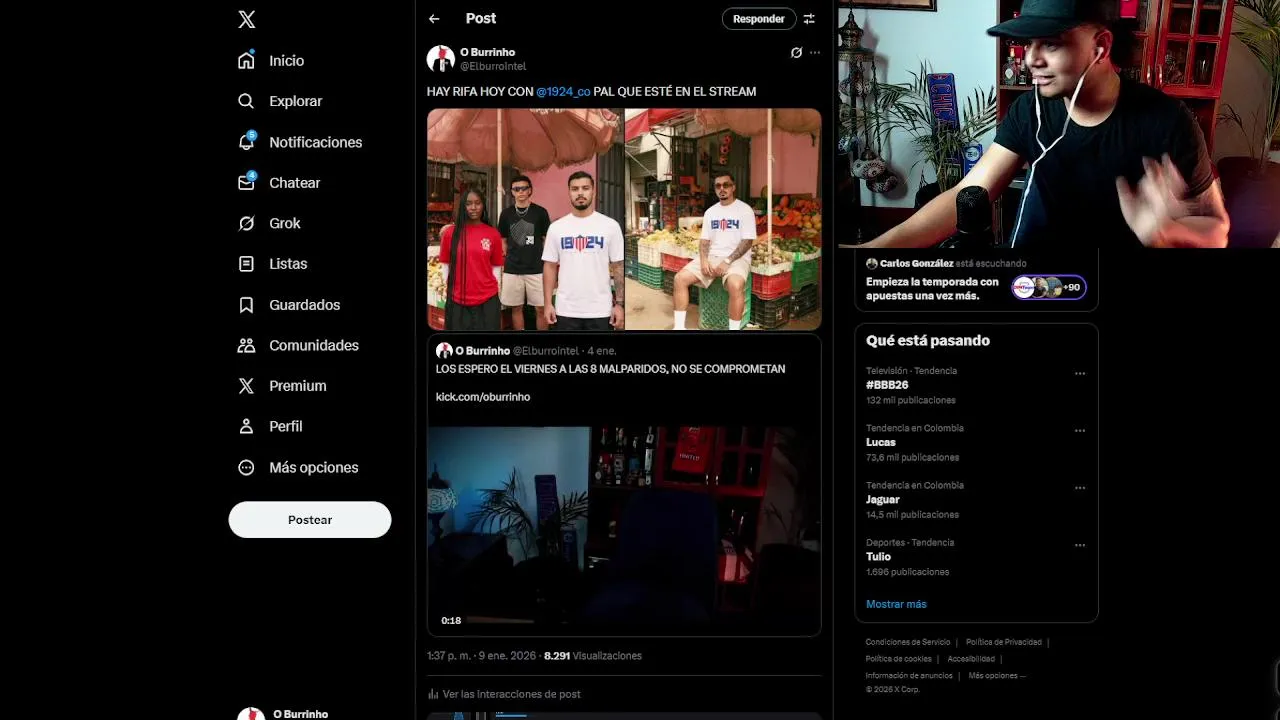Open Ver las interacciones de post

511,694
